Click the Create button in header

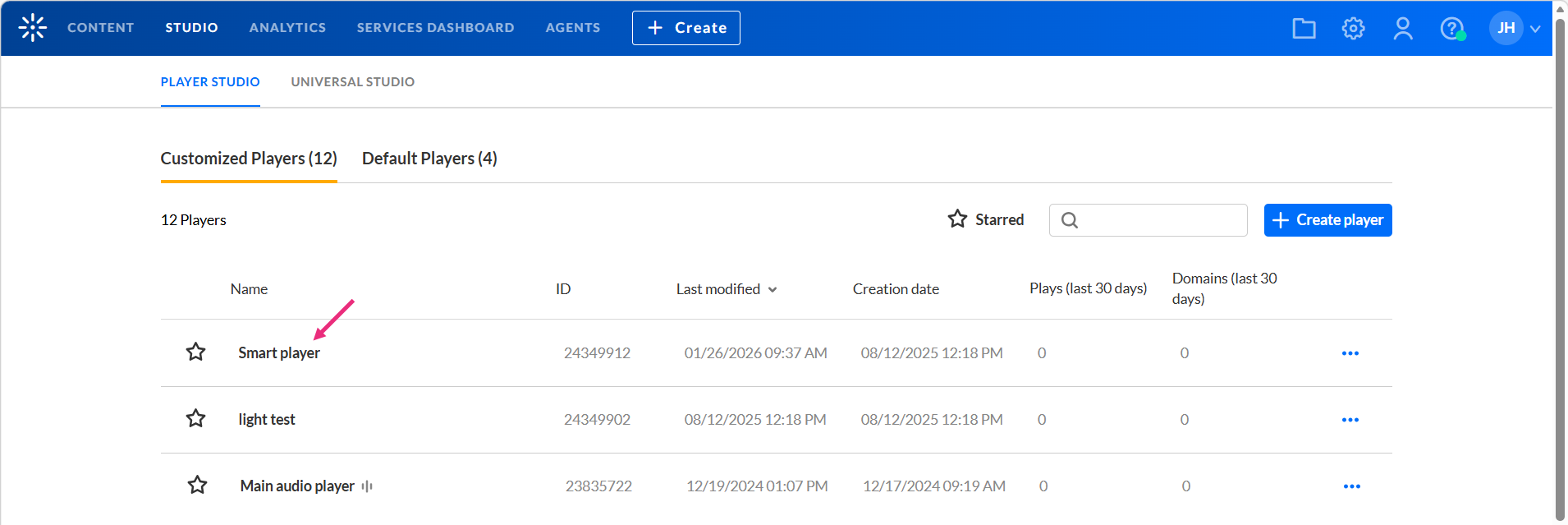[x=685, y=28]
